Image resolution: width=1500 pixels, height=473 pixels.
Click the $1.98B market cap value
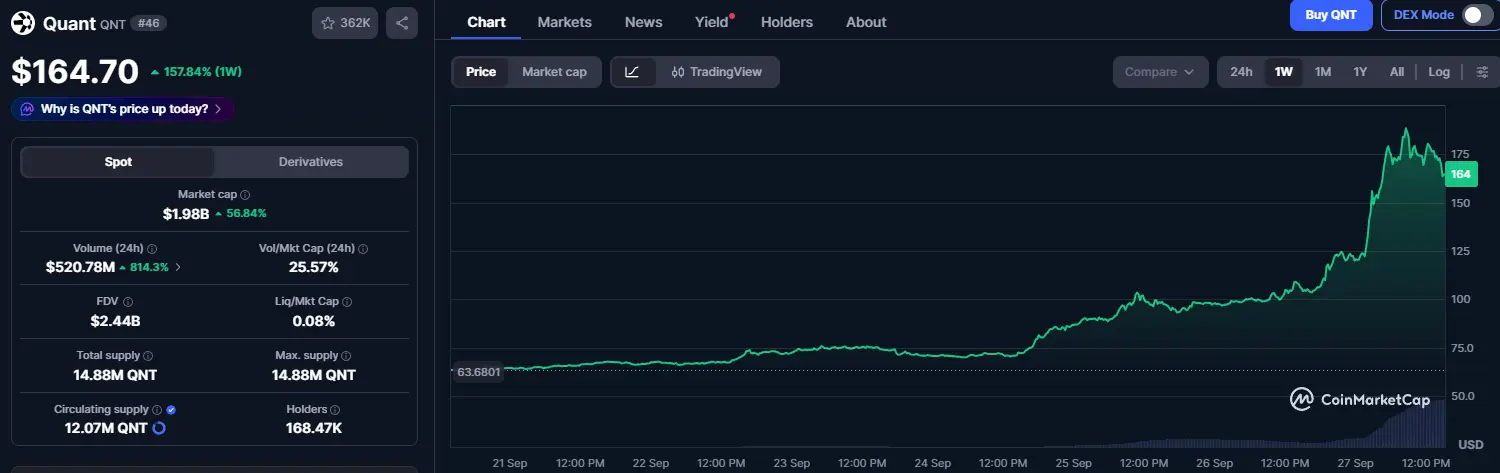185,214
